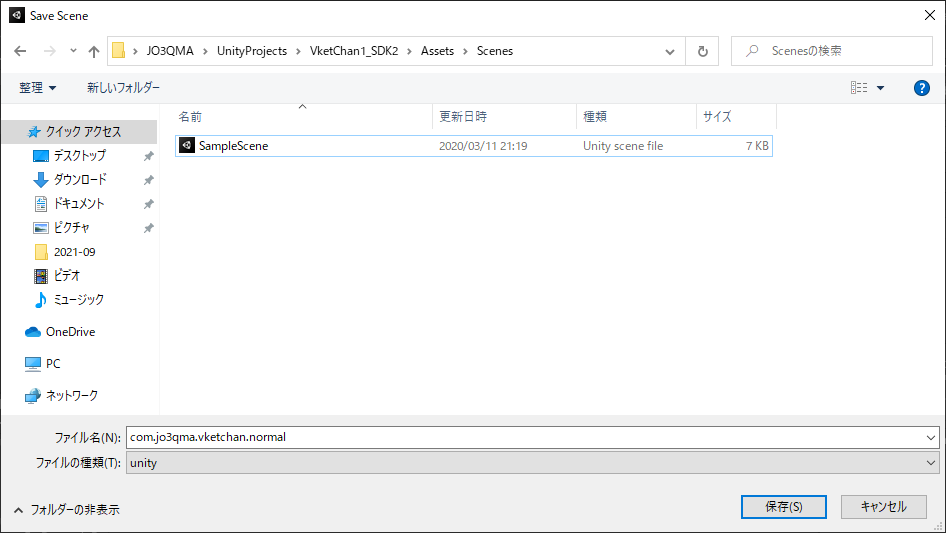Click the Unity icon in title bar
The image size is (946, 533).
[x=17, y=15]
